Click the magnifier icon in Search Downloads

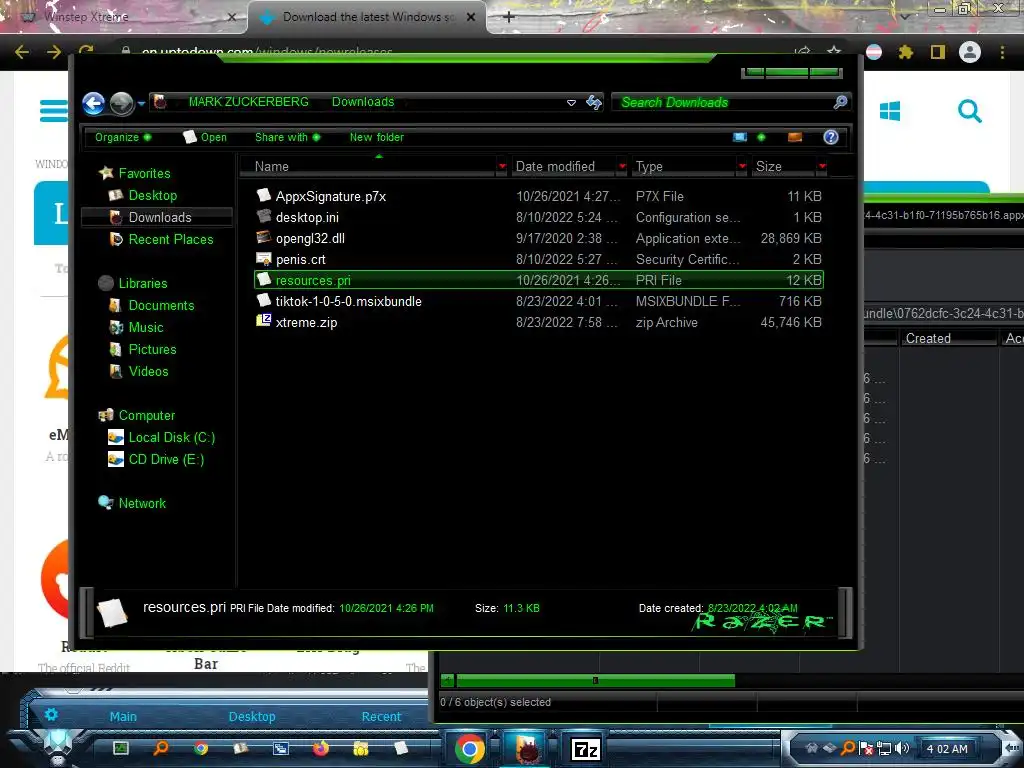(x=840, y=102)
